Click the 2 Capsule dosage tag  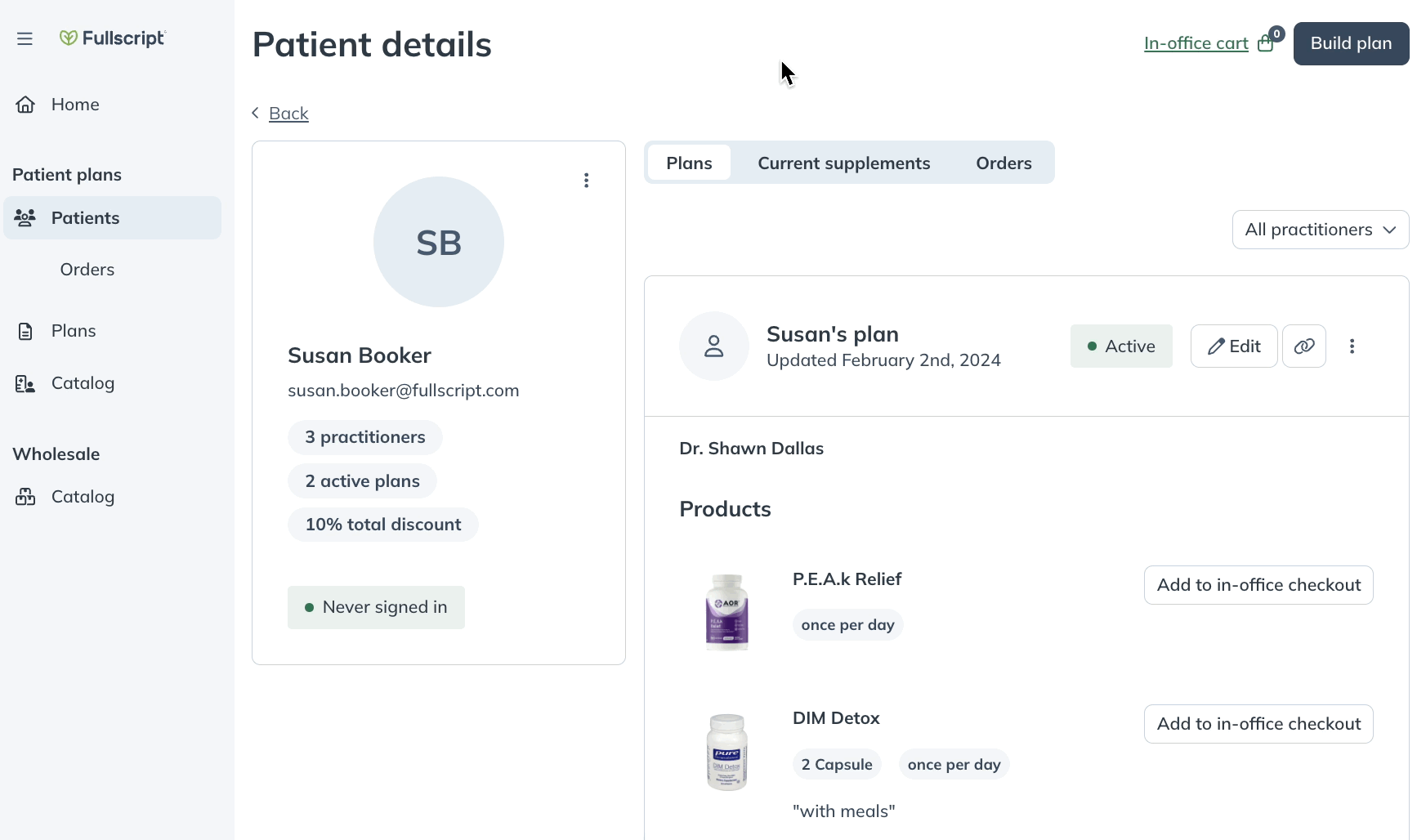tap(837, 765)
